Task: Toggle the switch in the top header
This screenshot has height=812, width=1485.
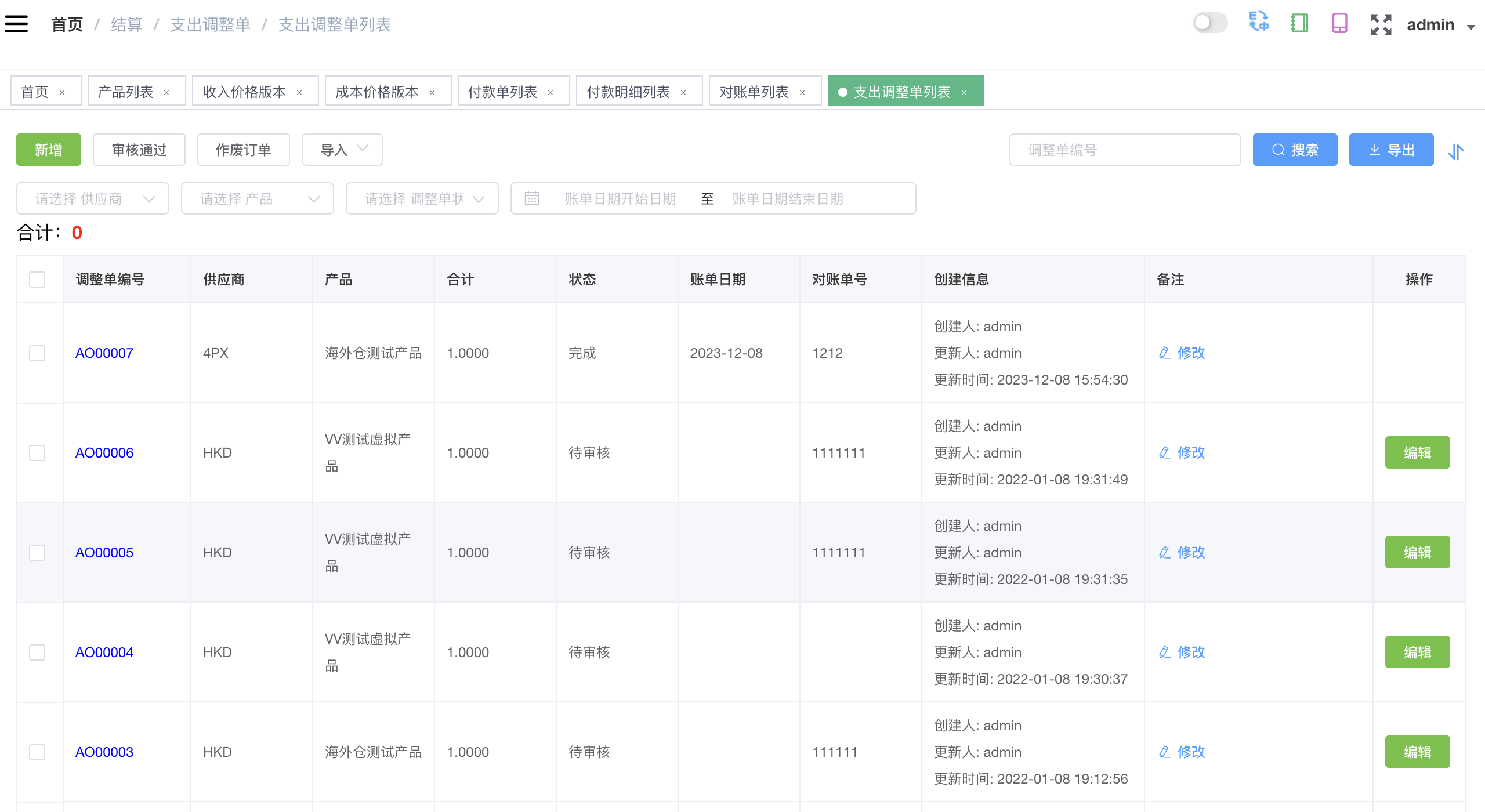Action: point(1210,23)
